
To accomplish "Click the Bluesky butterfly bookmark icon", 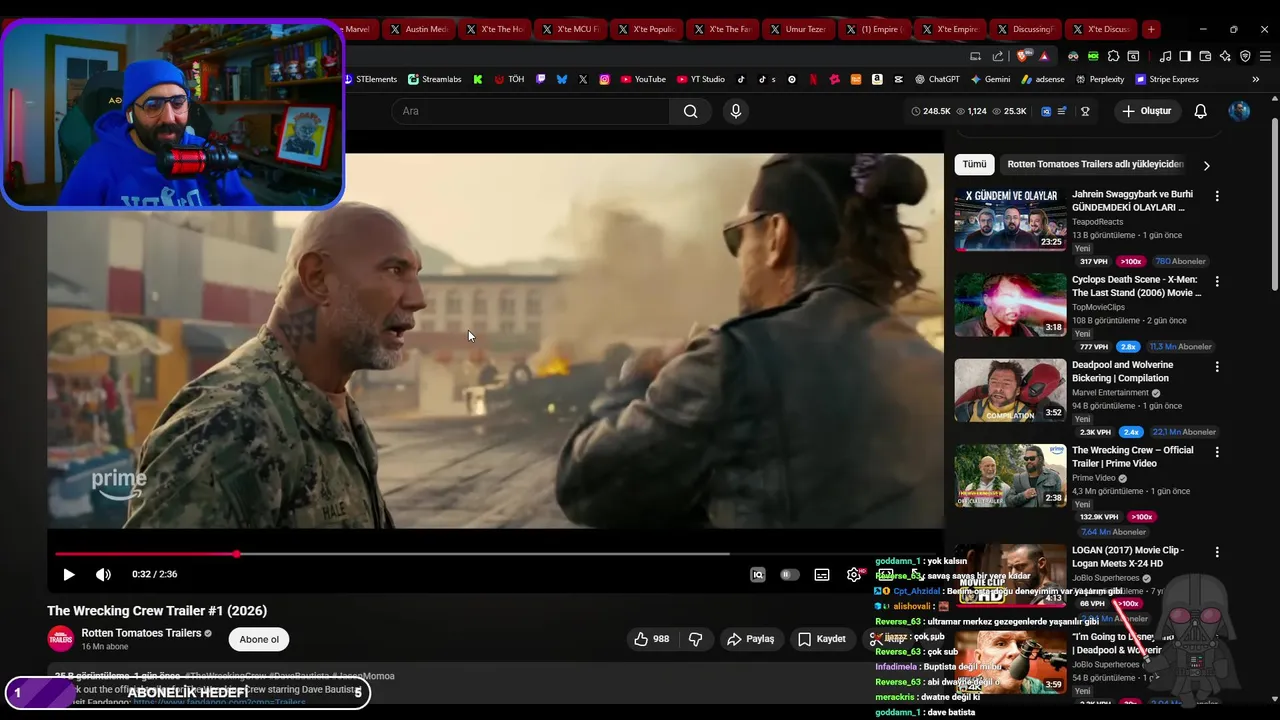I will [562, 79].
